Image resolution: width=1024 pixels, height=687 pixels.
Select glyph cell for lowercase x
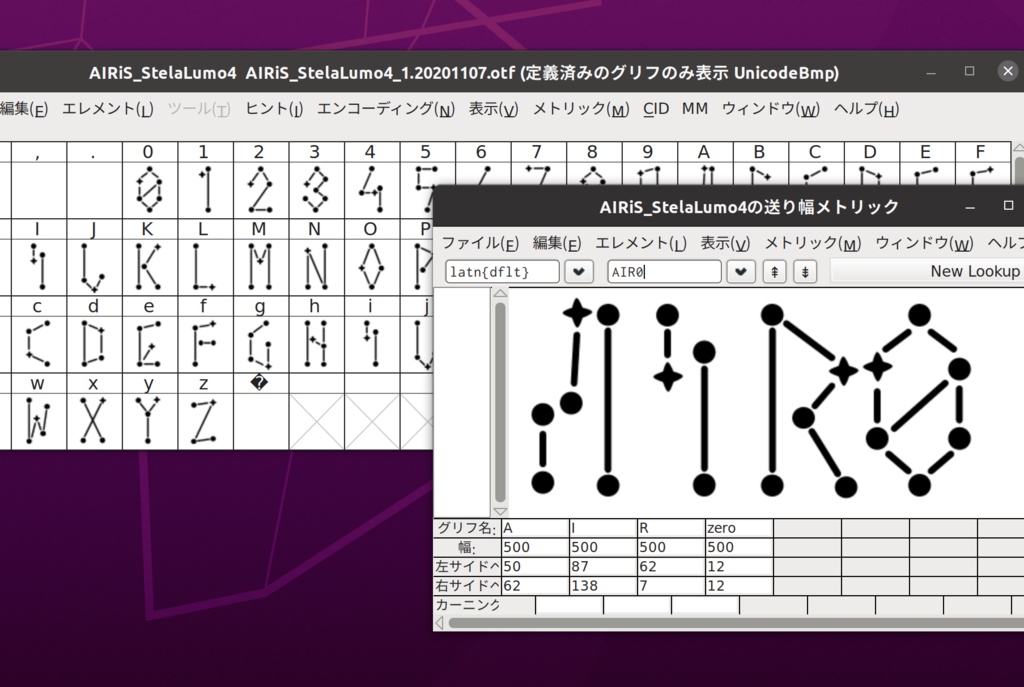pos(94,421)
